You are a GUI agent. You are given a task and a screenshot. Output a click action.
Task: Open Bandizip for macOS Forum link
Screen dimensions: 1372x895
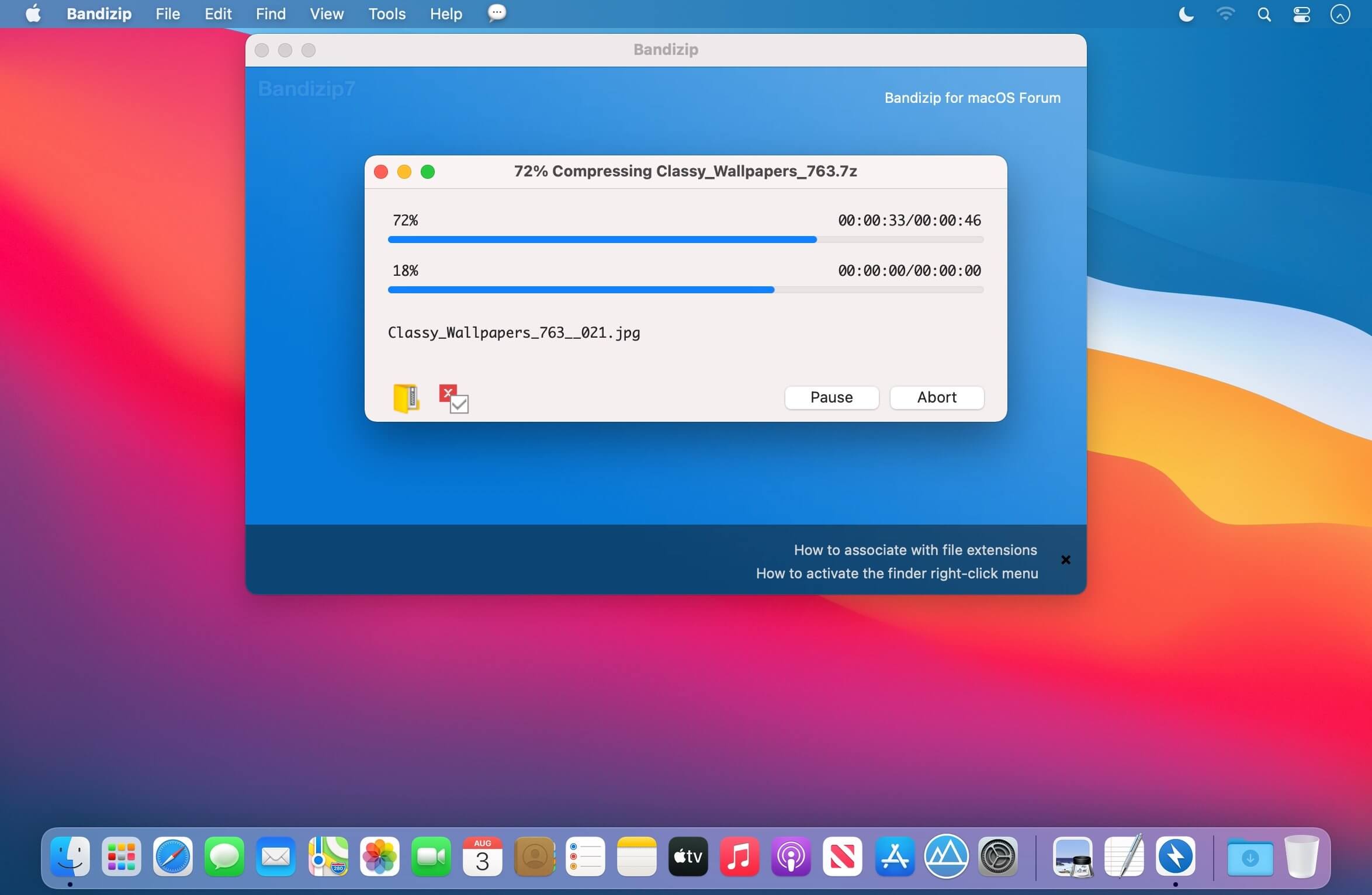click(972, 98)
